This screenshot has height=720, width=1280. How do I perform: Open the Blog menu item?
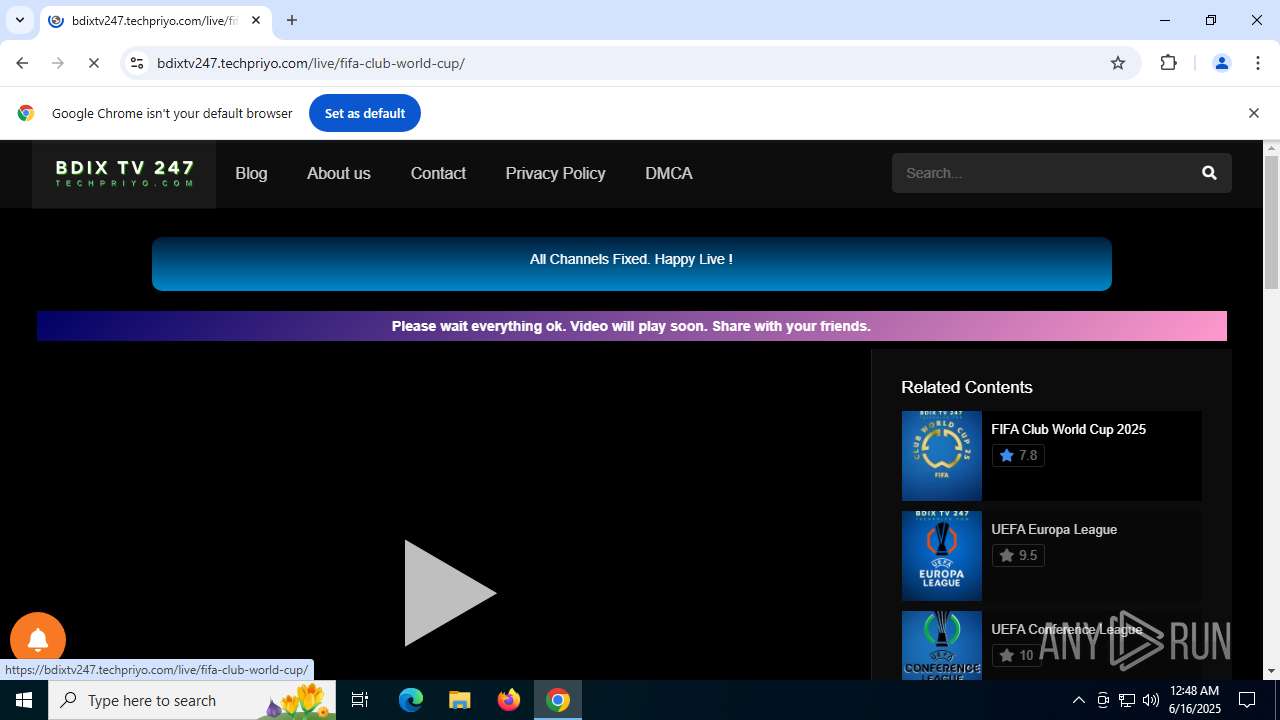tap(251, 173)
